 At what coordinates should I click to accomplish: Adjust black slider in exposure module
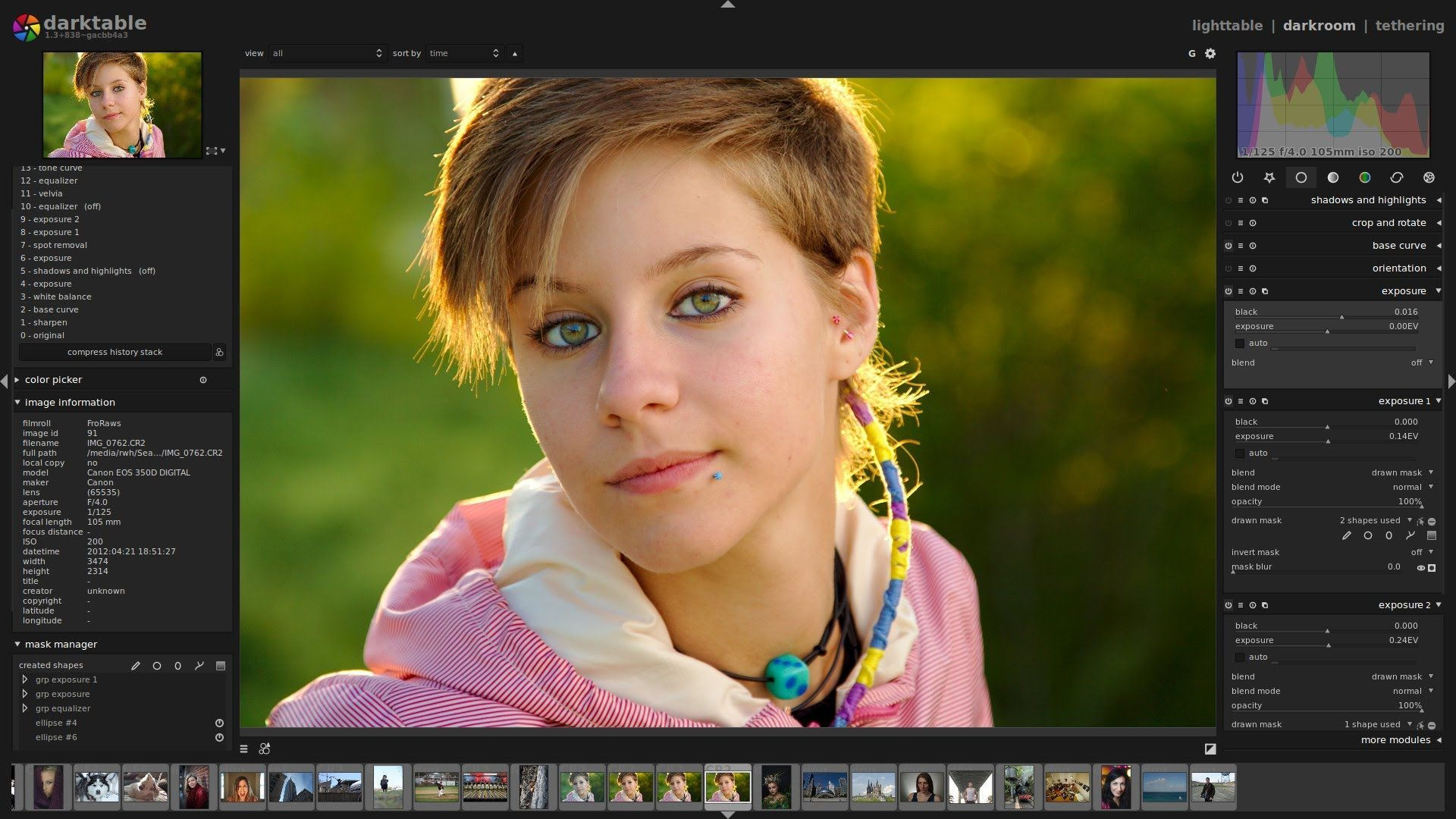pyautogui.click(x=1326, y=312)
